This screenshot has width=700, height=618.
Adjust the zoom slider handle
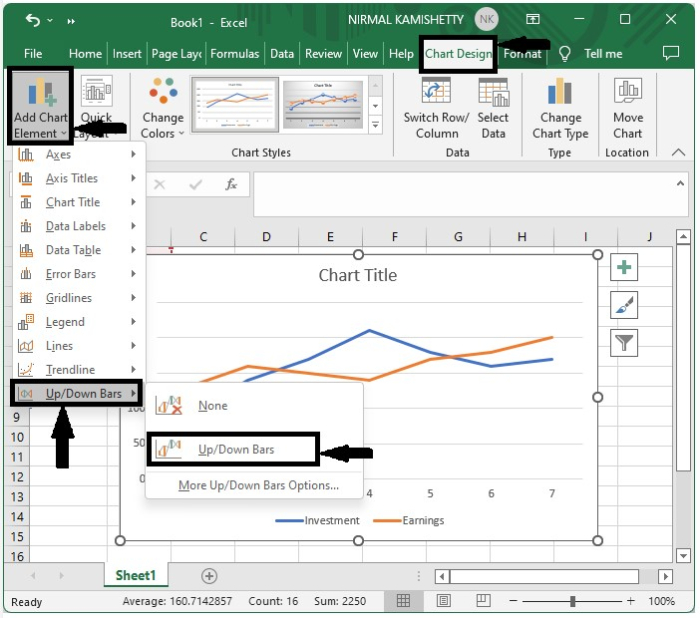coord(572,601)
